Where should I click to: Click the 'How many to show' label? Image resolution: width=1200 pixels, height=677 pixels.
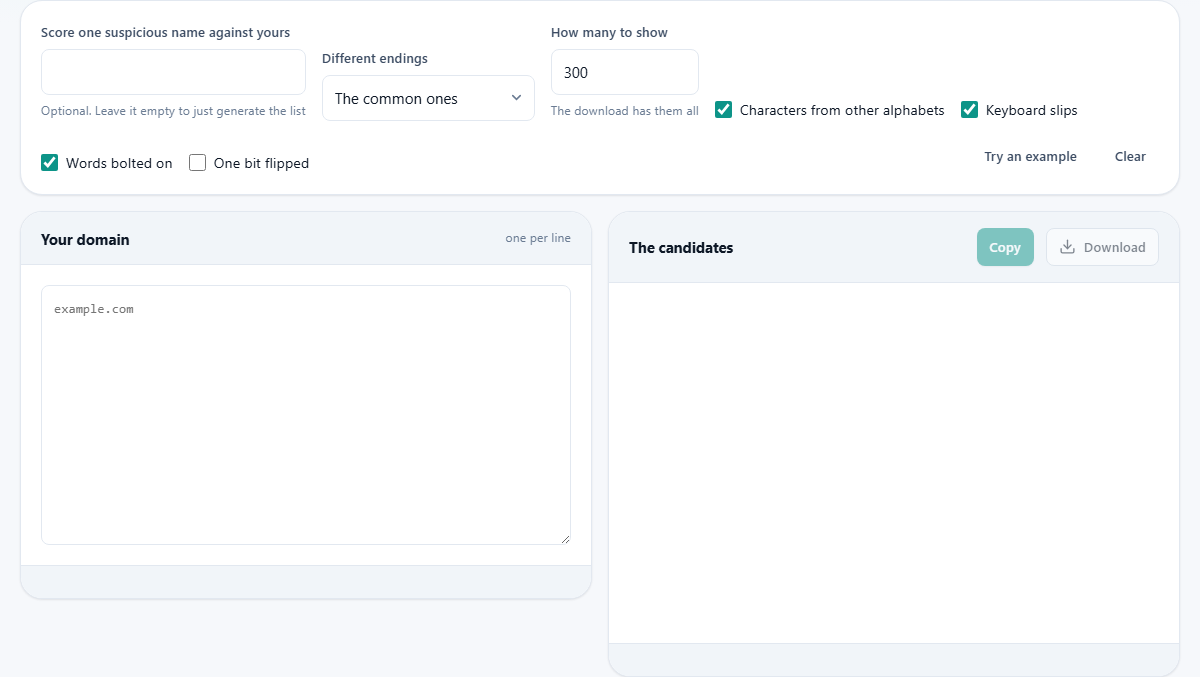609,33
